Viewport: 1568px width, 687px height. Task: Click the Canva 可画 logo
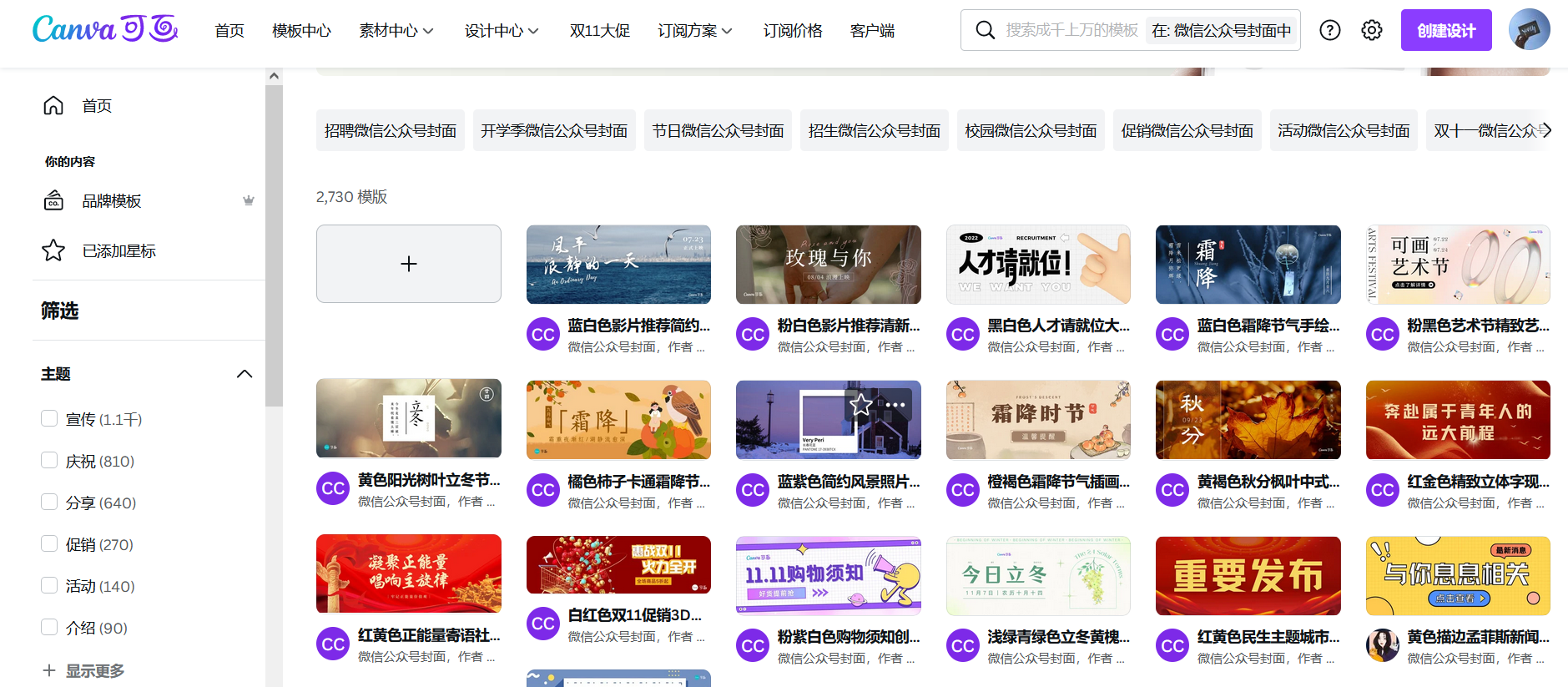coord(105,29)
